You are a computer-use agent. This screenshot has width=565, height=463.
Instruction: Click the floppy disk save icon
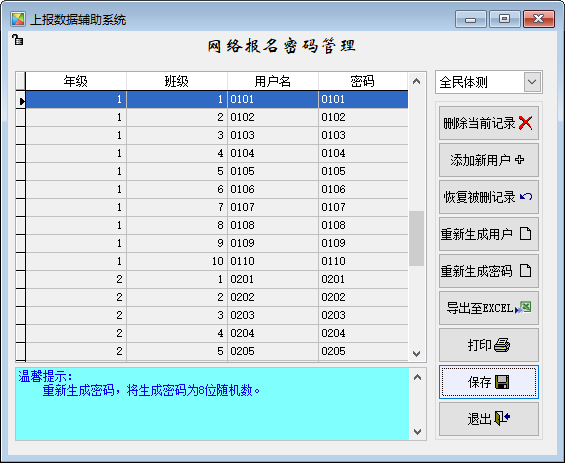click(502, 382)
